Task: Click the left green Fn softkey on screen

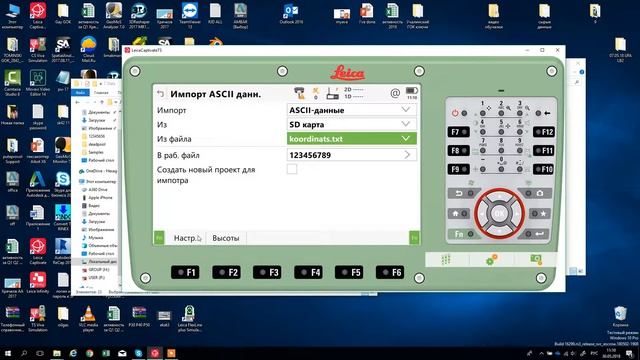Action: click(x=159, y=238)
